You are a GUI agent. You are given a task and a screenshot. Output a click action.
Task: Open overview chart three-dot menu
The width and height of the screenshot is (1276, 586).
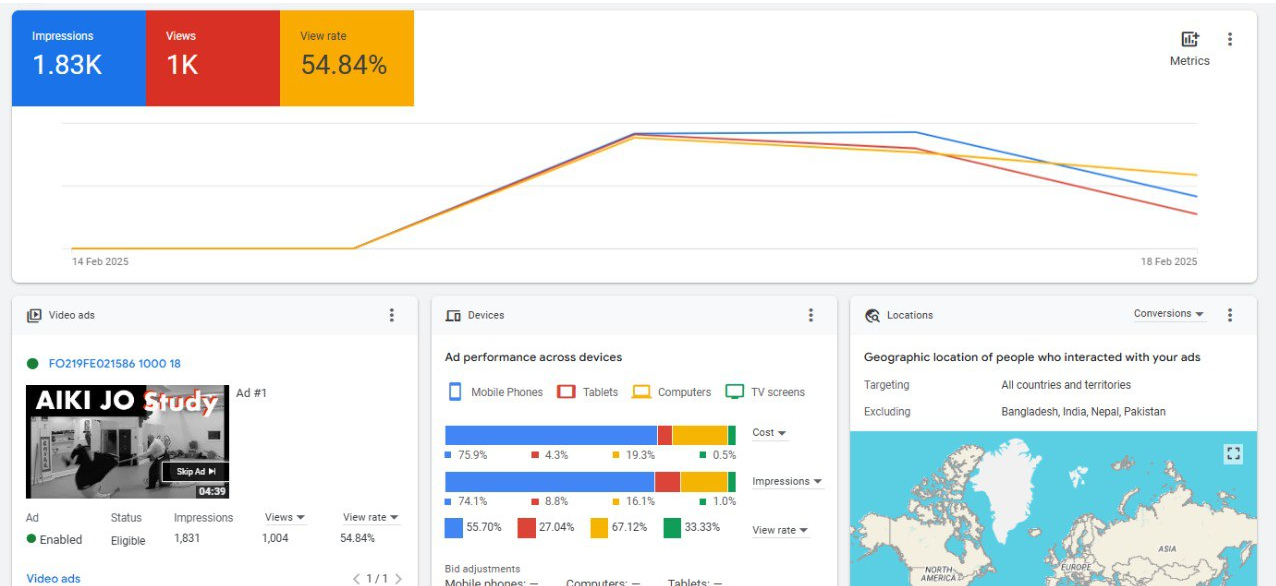[1230, 40]
